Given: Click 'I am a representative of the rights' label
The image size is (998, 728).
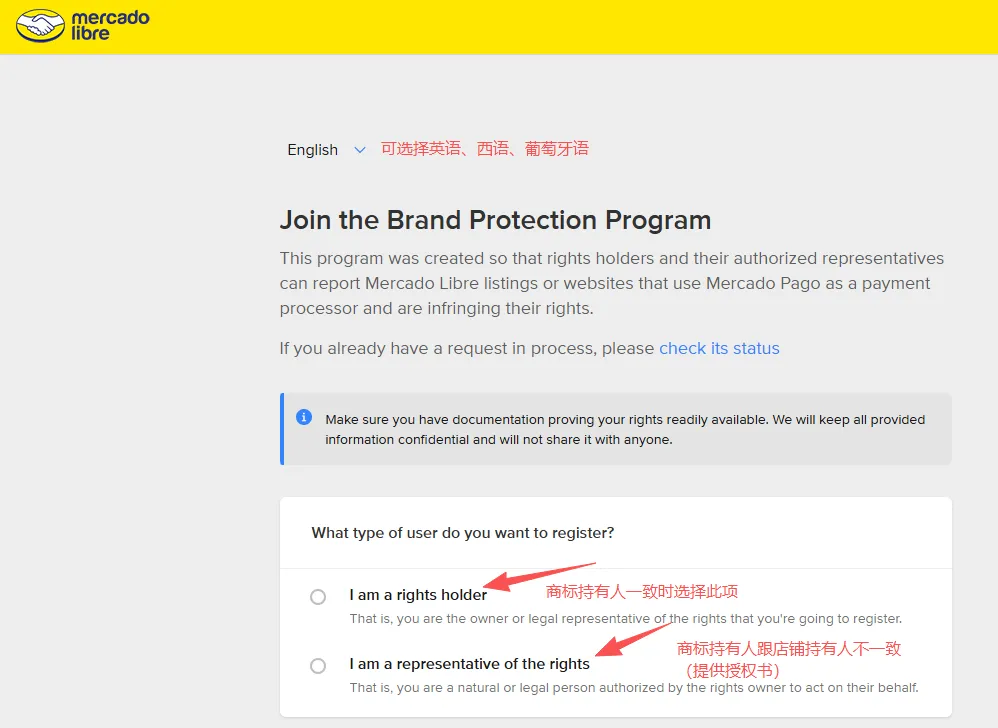Looking at the screenshot, I should pyautogui.click(x=470, y=664).
